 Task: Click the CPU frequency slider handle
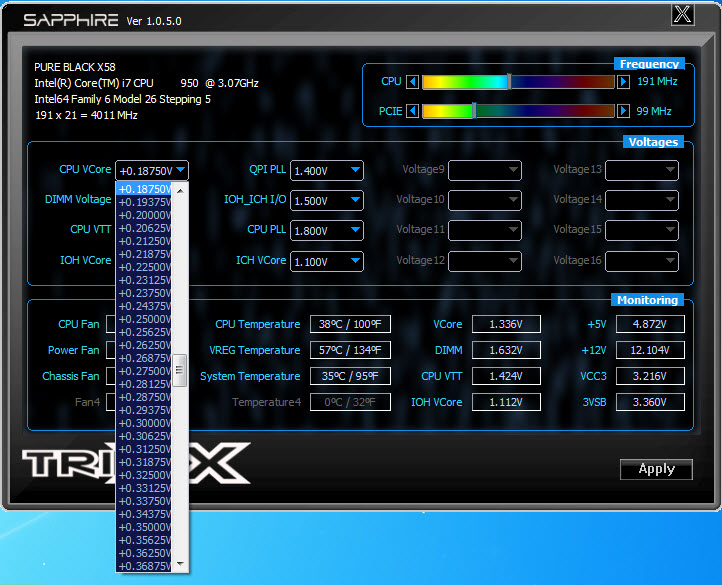509,82
